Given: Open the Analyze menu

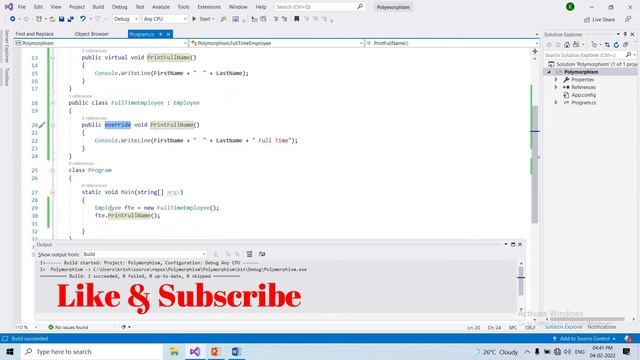Looking at the screenshot, I should click(161, 7).
